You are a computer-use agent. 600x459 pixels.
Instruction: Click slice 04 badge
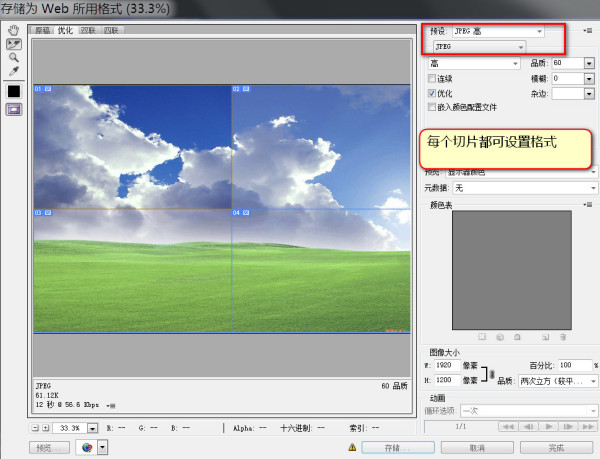[241, 213]
